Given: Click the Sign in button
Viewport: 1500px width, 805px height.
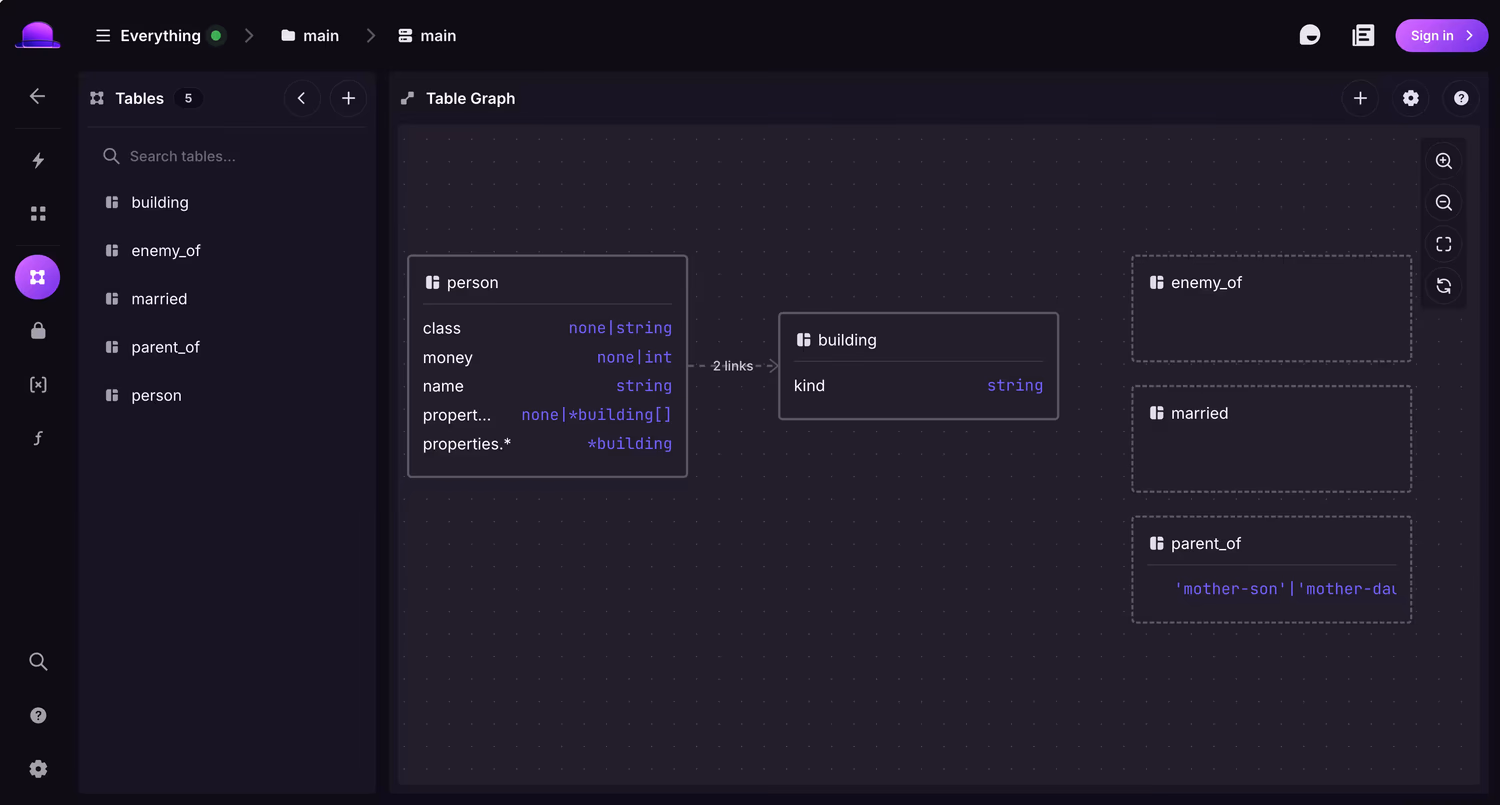Looking at the screenshot, I should click(1441, 36).
